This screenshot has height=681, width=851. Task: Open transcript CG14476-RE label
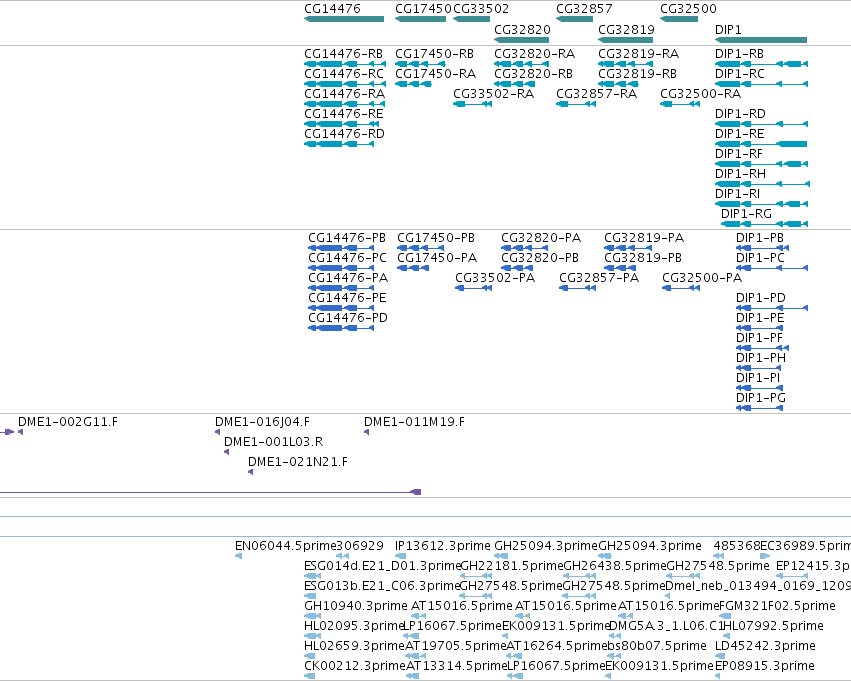pyautogui.click(x=344, y=114)
